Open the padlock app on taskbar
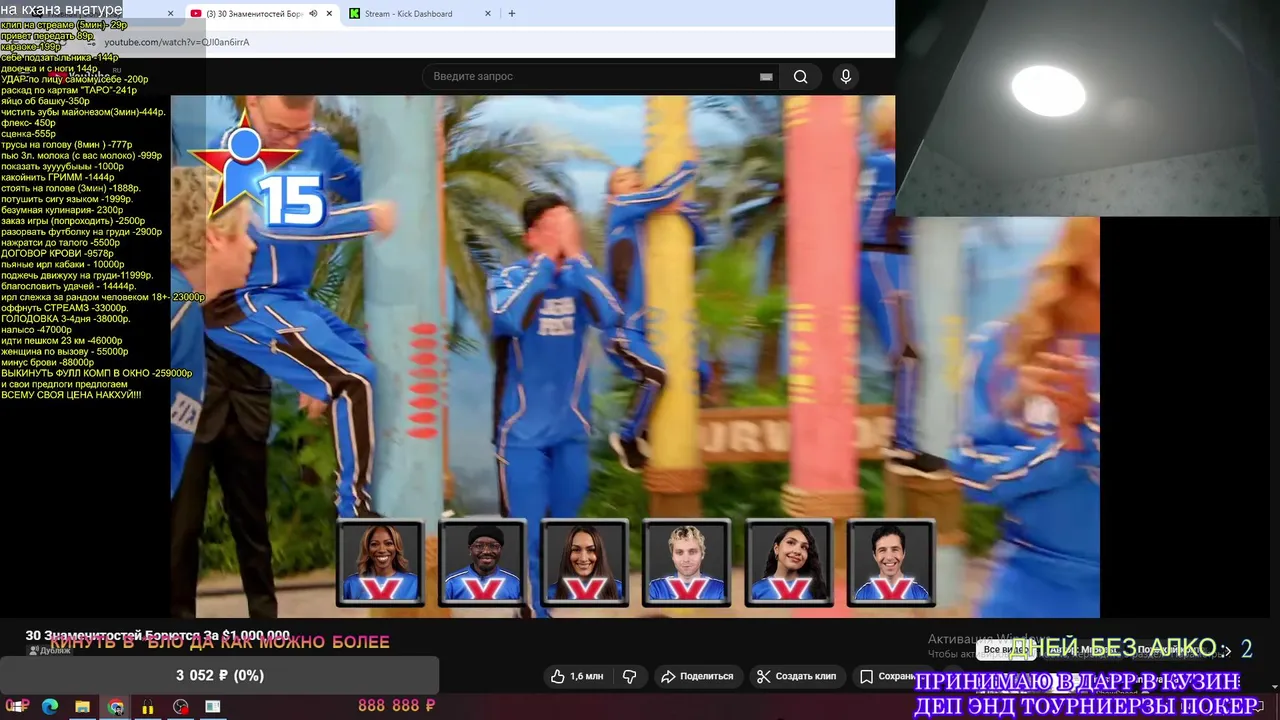This screenshot has height=720, width=1280. click(x=148, y=707)
